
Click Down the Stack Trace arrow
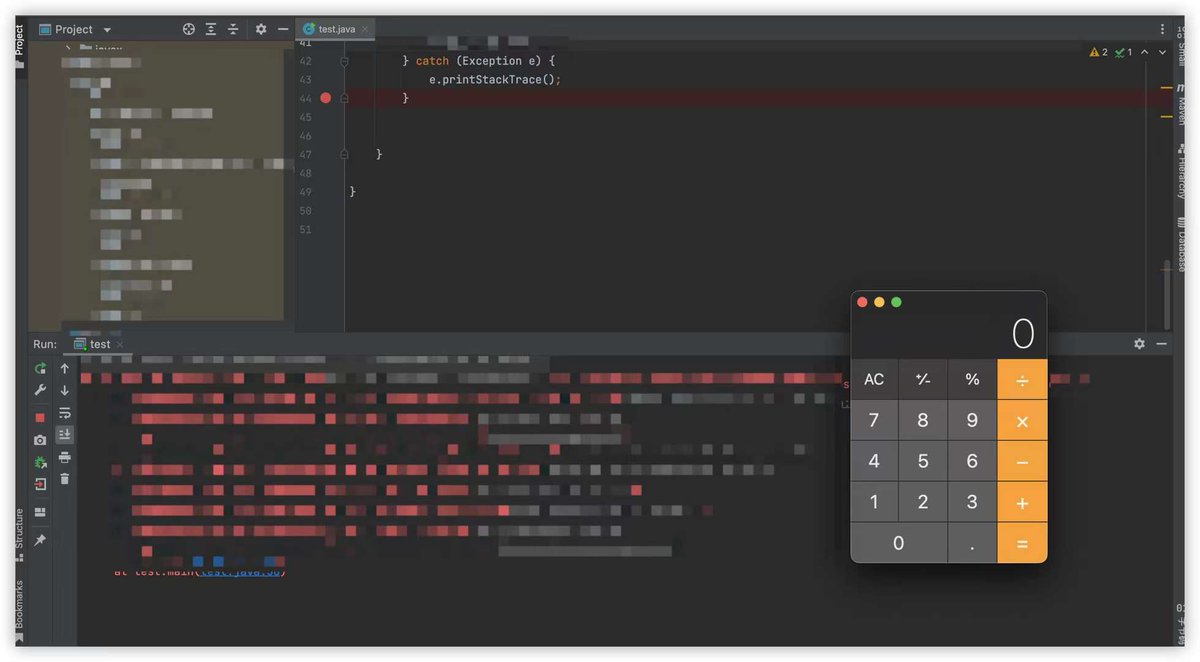[65, 390]
